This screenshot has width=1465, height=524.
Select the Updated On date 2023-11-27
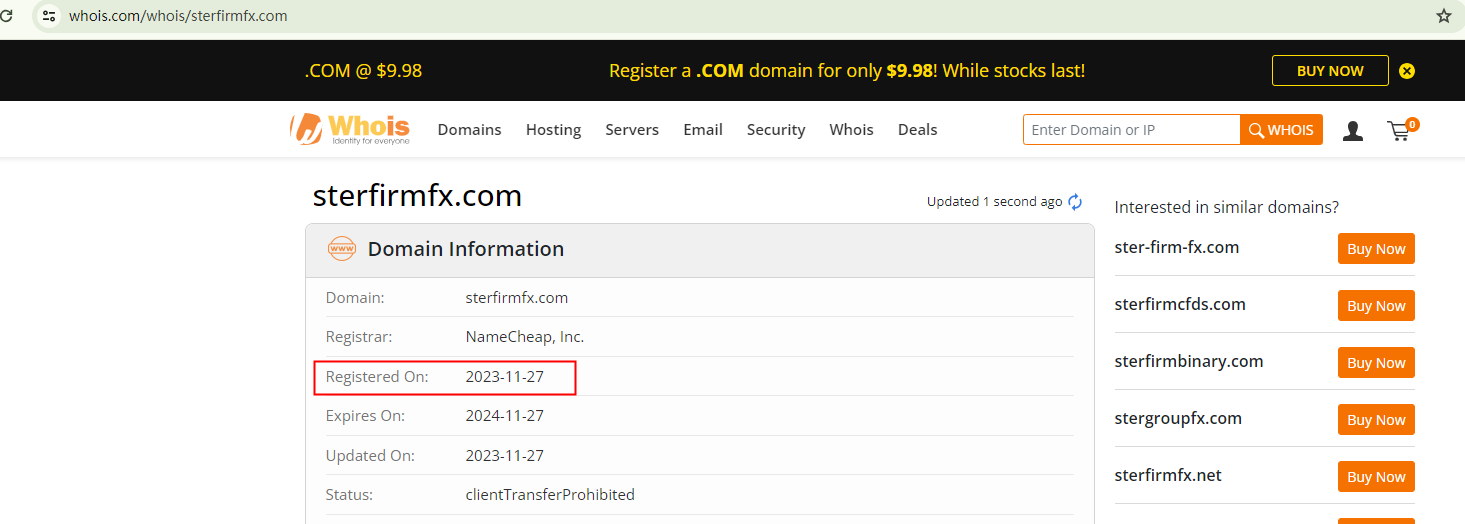coord(505,456)
